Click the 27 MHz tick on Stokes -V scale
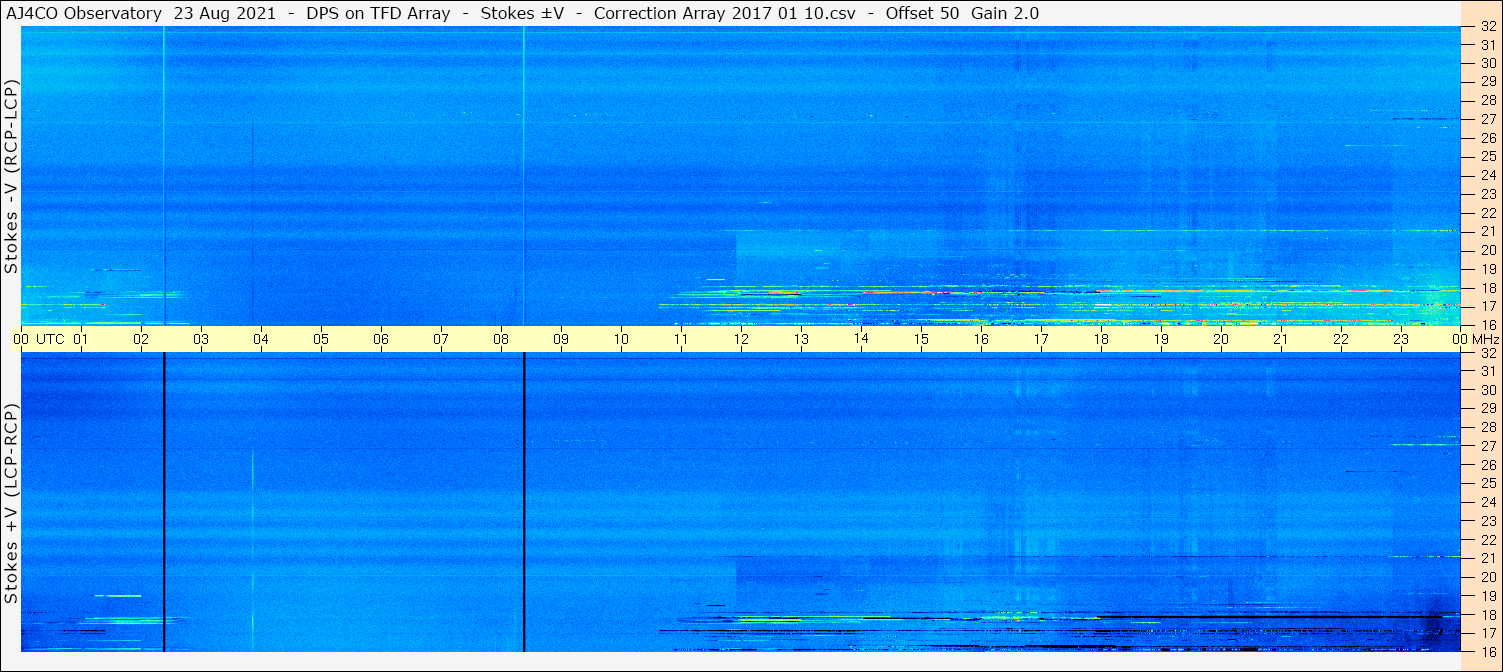 [1487, 119]
